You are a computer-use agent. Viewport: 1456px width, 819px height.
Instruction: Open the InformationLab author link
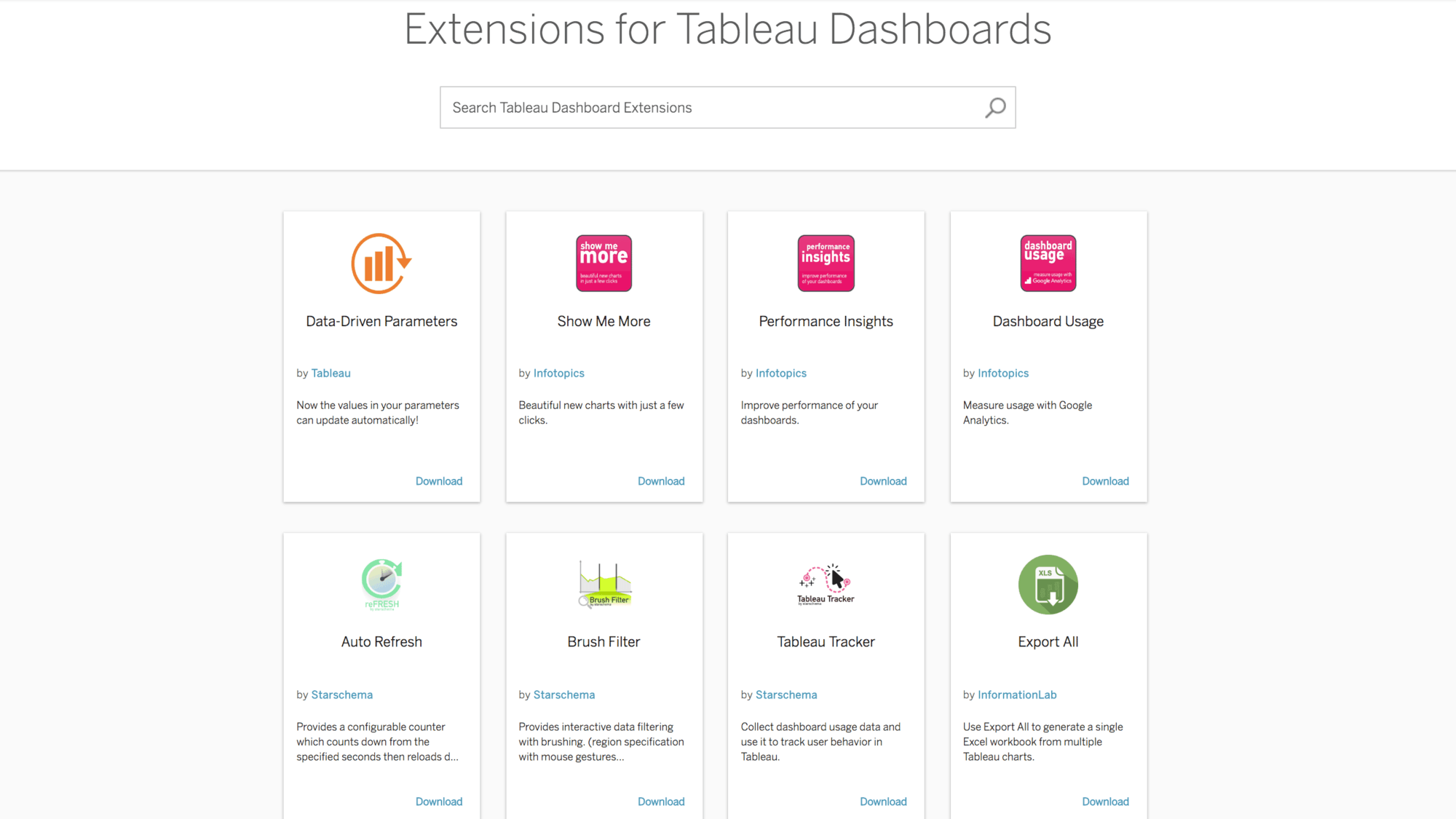[1016, 695]
